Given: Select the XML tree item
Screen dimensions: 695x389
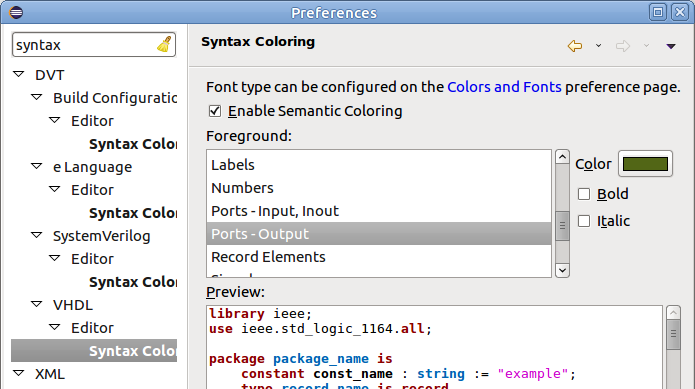Looking at the screenshot, I should 50,374.
